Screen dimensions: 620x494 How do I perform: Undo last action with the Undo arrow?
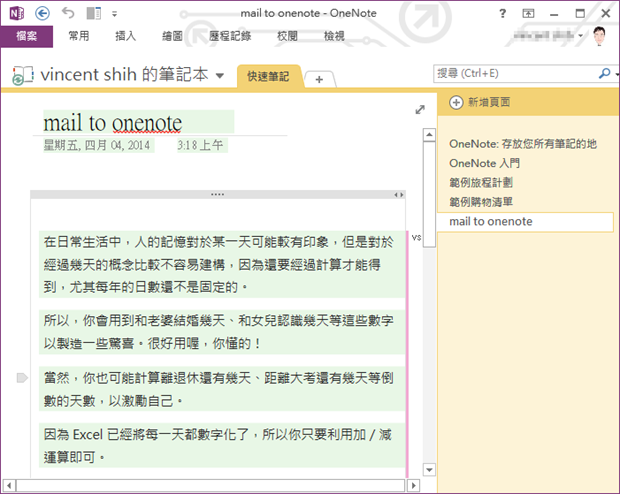(x=68, y=13)
